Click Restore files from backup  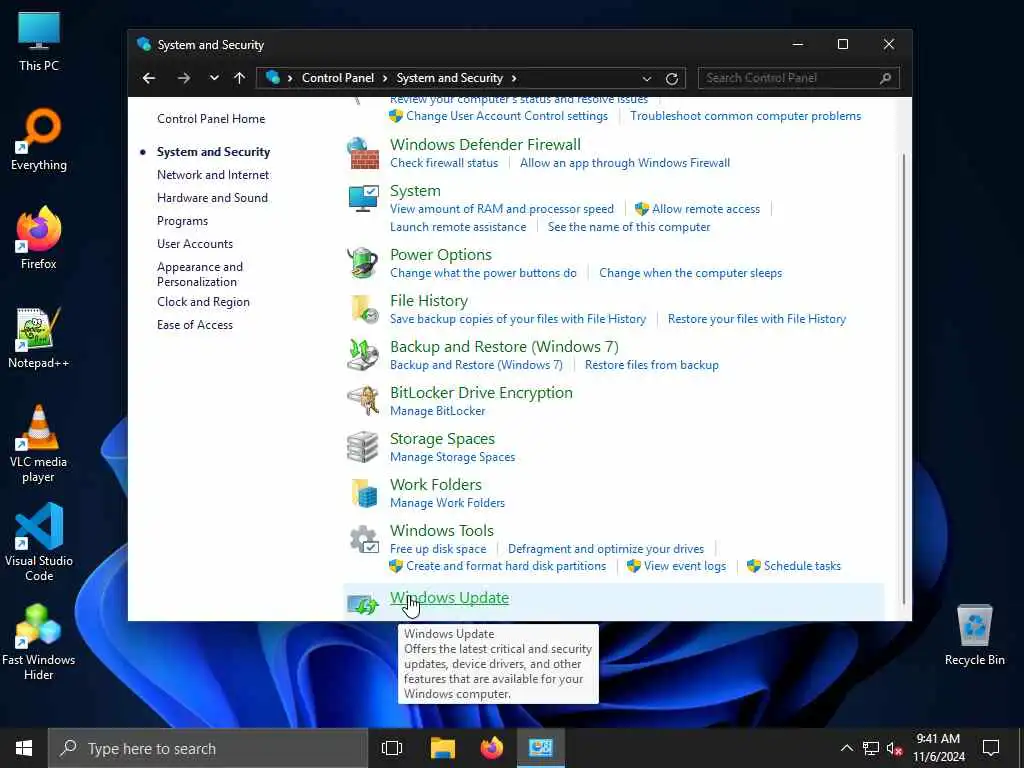652,365
